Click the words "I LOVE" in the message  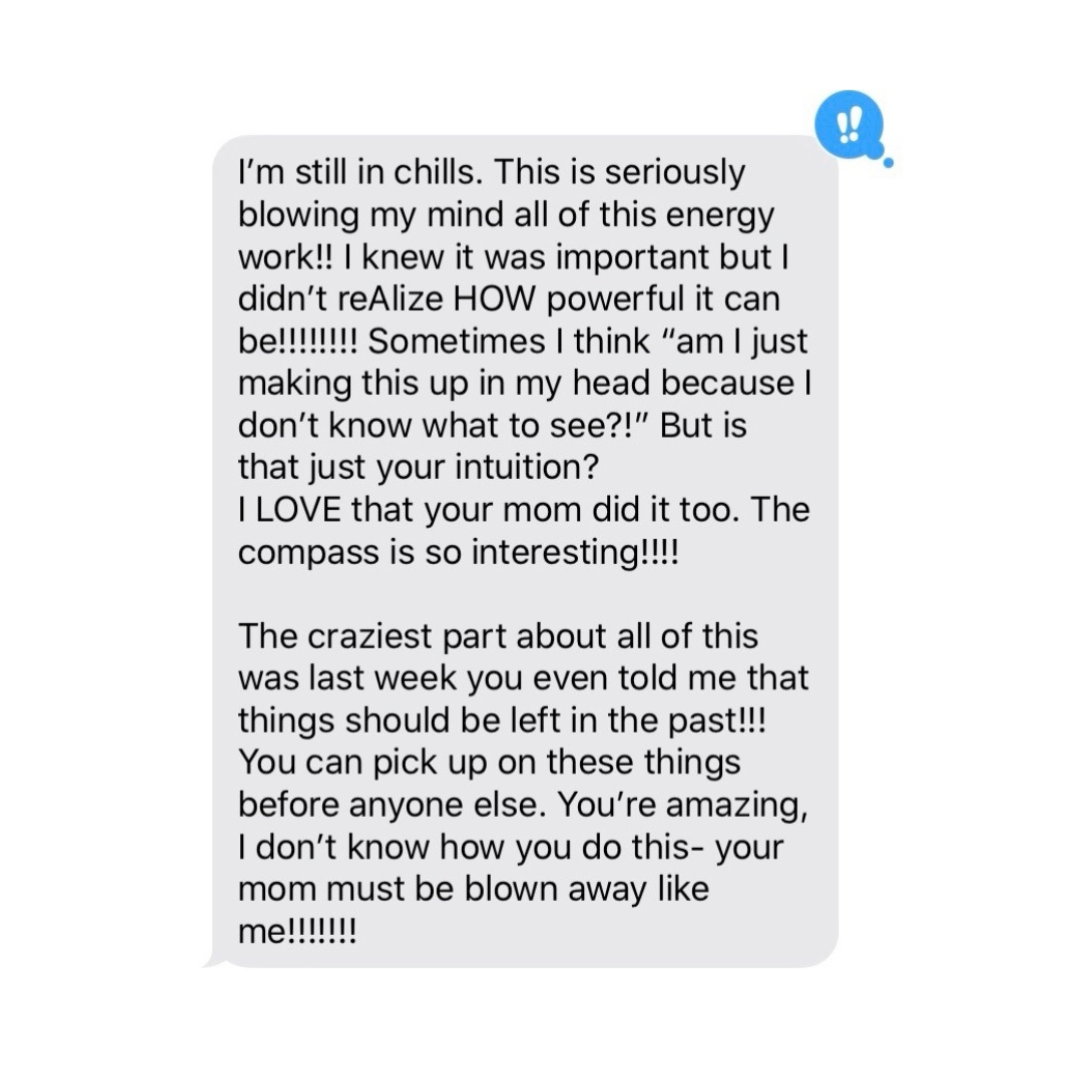[x=289, y=510]
